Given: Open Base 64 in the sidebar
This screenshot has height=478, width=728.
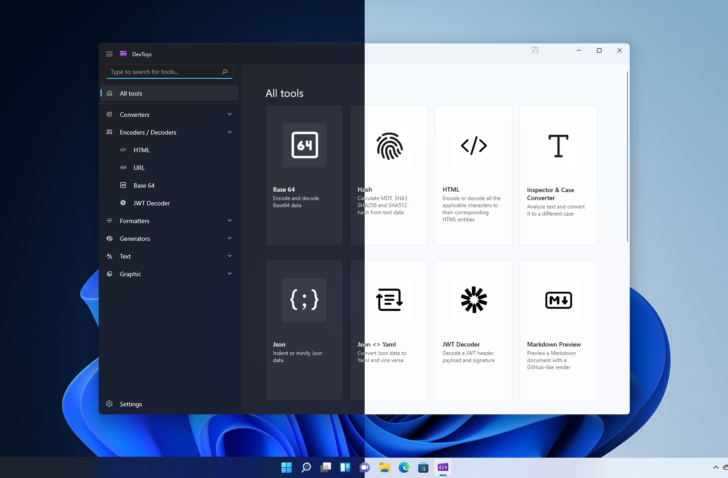Looking at the screenshot, I should (169, 185).
